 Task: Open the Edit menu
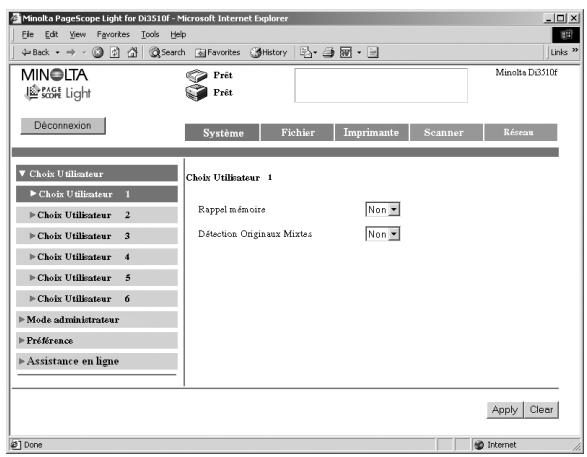[51, 34]
